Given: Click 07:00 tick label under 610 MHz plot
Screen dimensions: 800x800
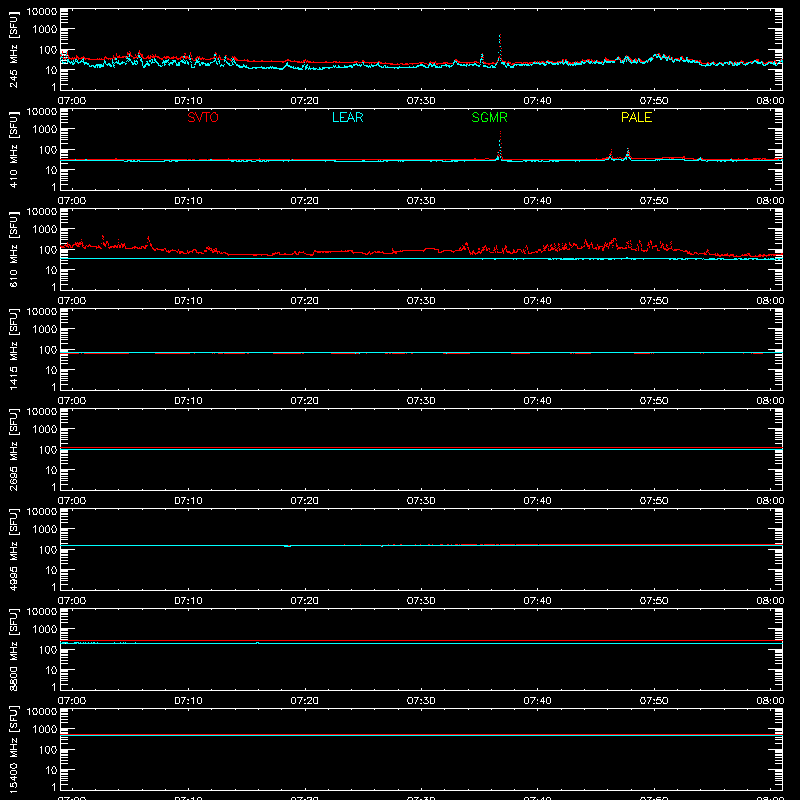Looking at the screenshot, I should click(x=72, y=301).
